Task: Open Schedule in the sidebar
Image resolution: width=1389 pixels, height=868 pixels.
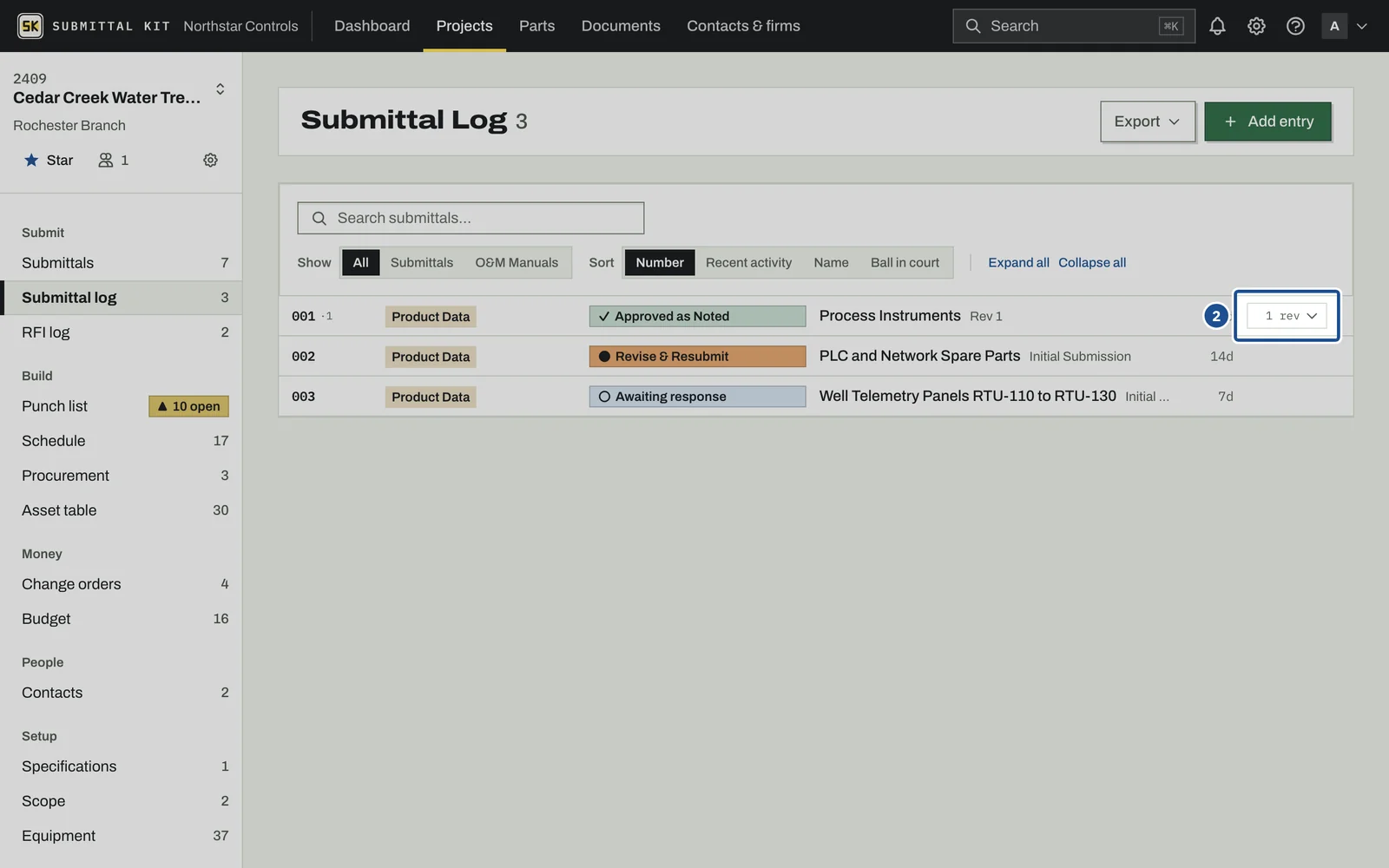Action: click(x=122, y=441)
